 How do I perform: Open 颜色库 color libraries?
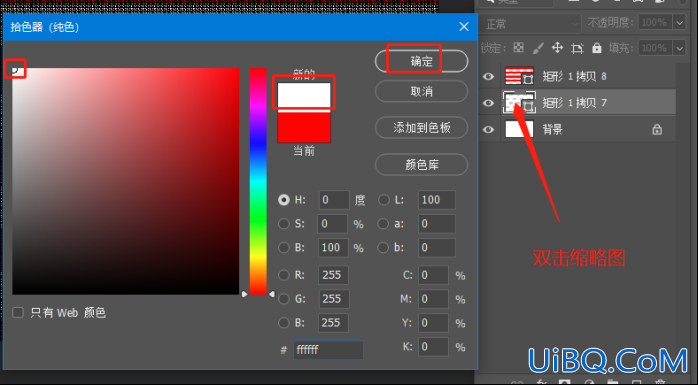[421, 165]
